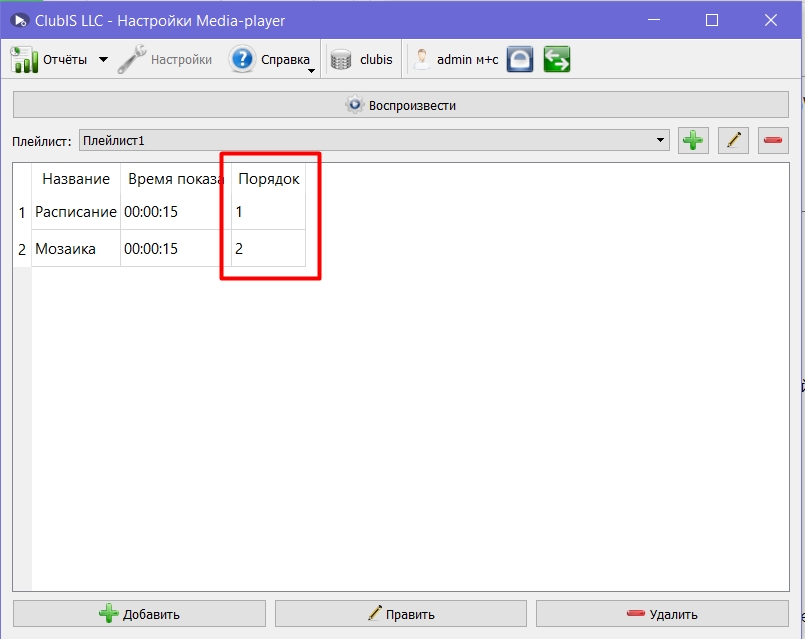Delete the playlist with the red minus icon
Image resolution: width=805 pixels, height=639 pixels.
[x=773, y=140]
